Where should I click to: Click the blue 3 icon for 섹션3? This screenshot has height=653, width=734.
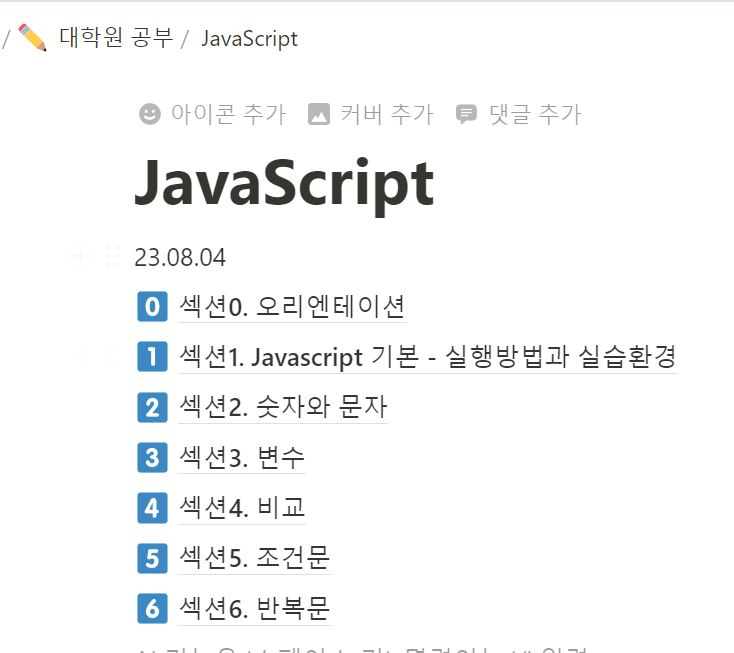[x=152, y=457]
